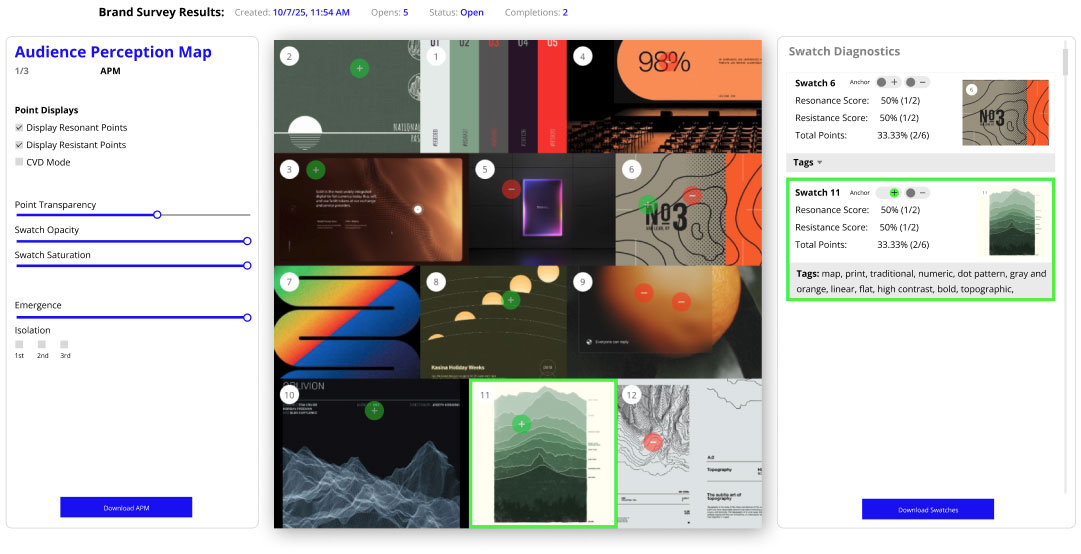Download the APM with the blue button

pos(126,508)
